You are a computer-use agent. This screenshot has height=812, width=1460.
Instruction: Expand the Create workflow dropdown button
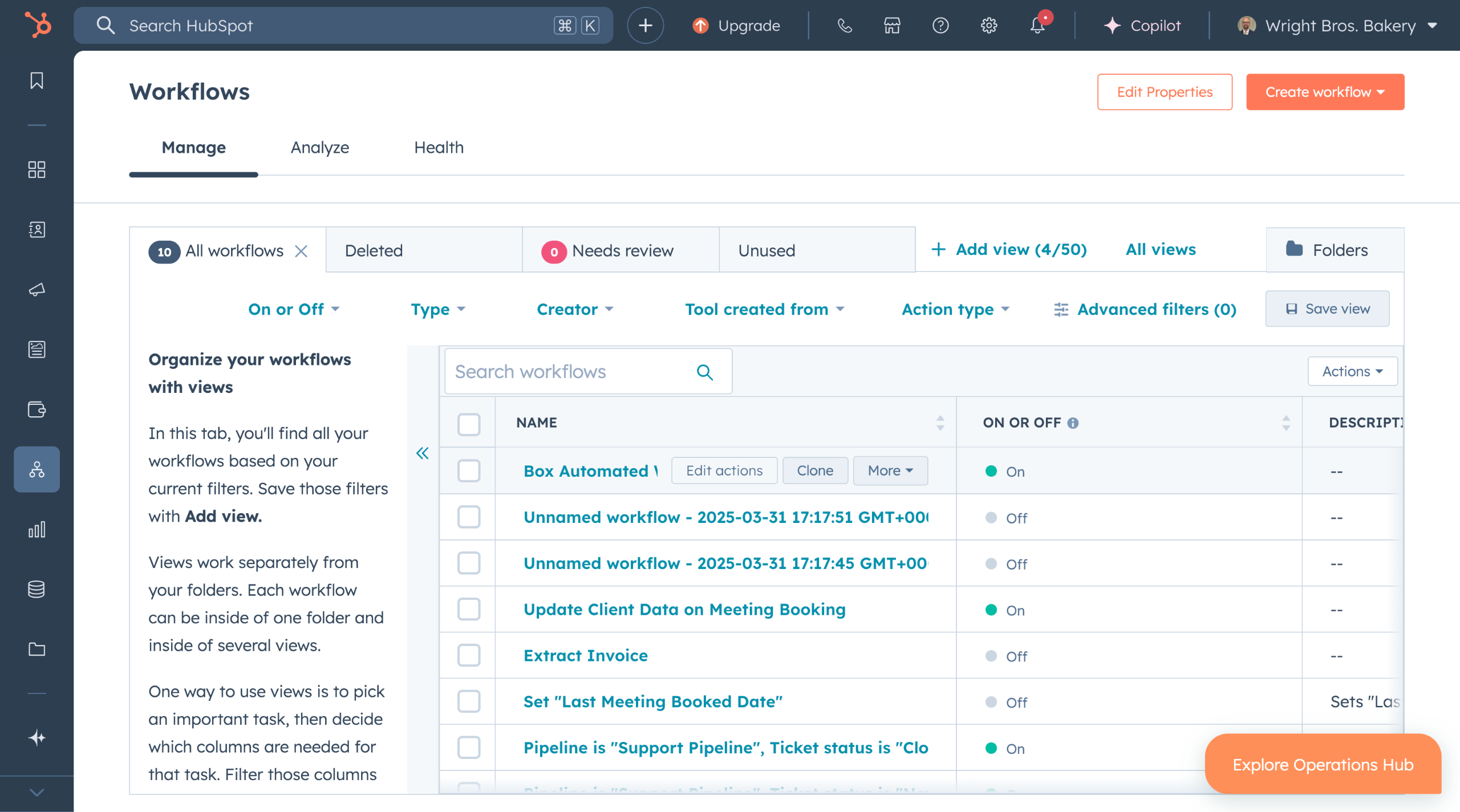point(1325,92)
